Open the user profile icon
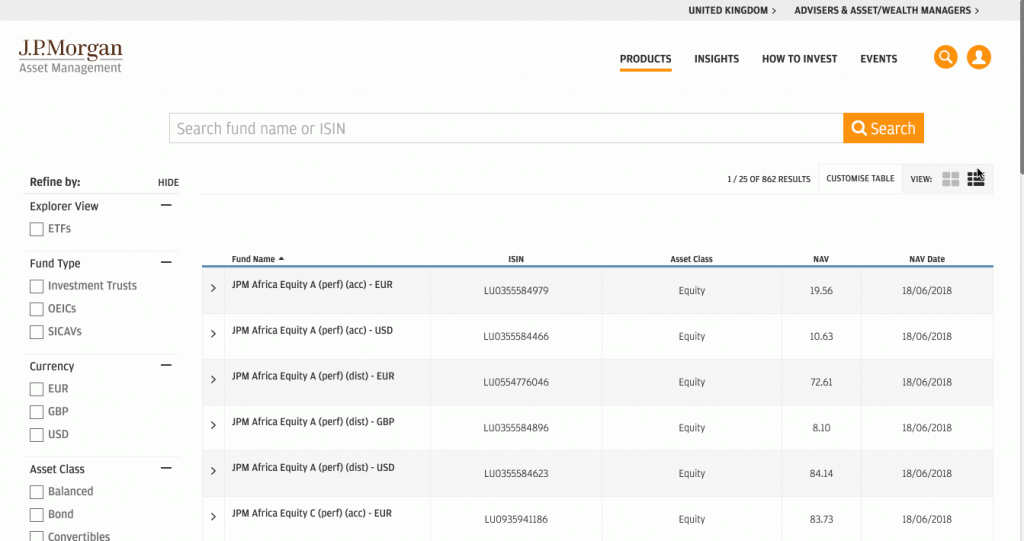The height and width of the screenshot is (541, 1024). [x=978, y=57]
